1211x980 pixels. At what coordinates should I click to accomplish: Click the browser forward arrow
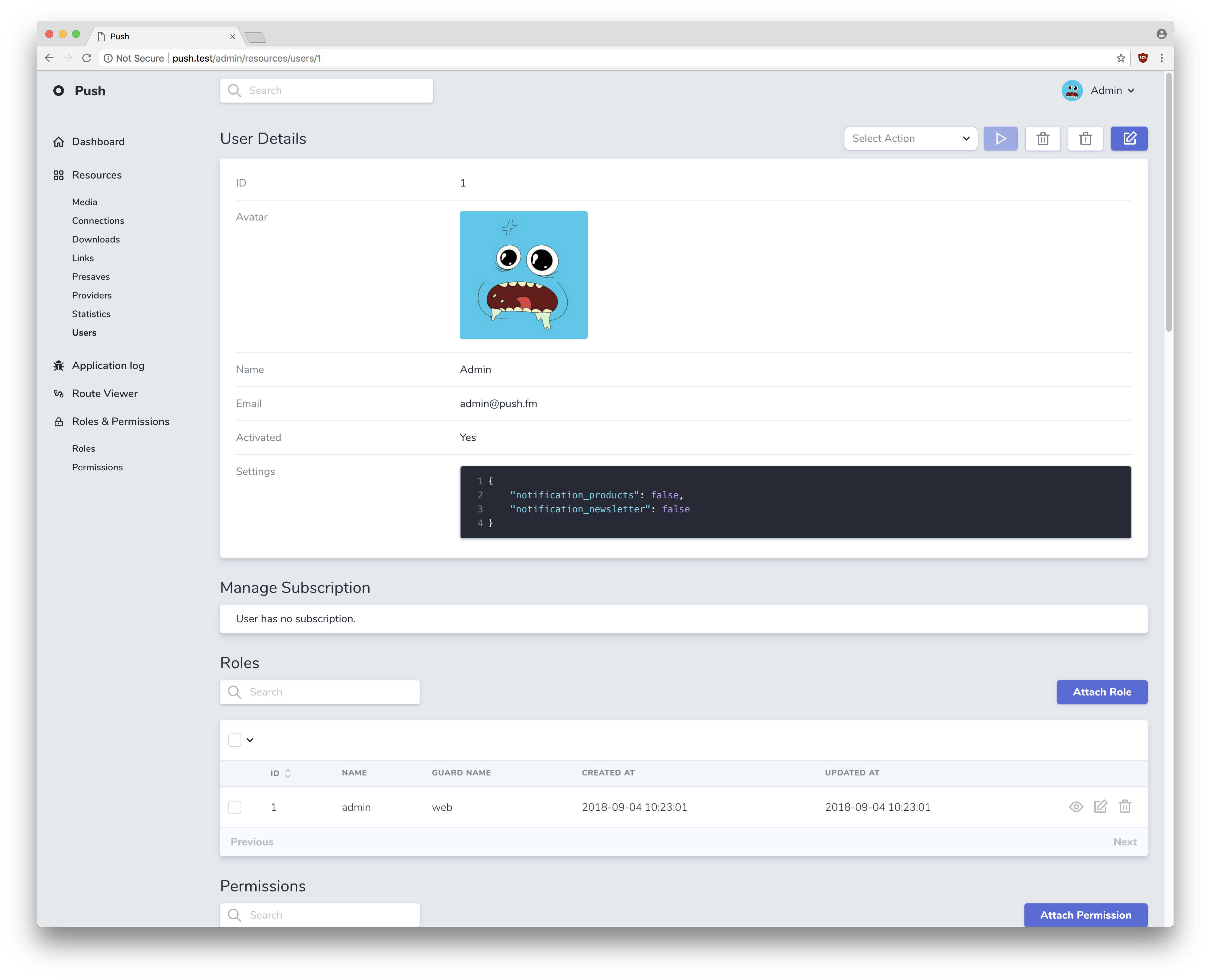click(68, 58)
